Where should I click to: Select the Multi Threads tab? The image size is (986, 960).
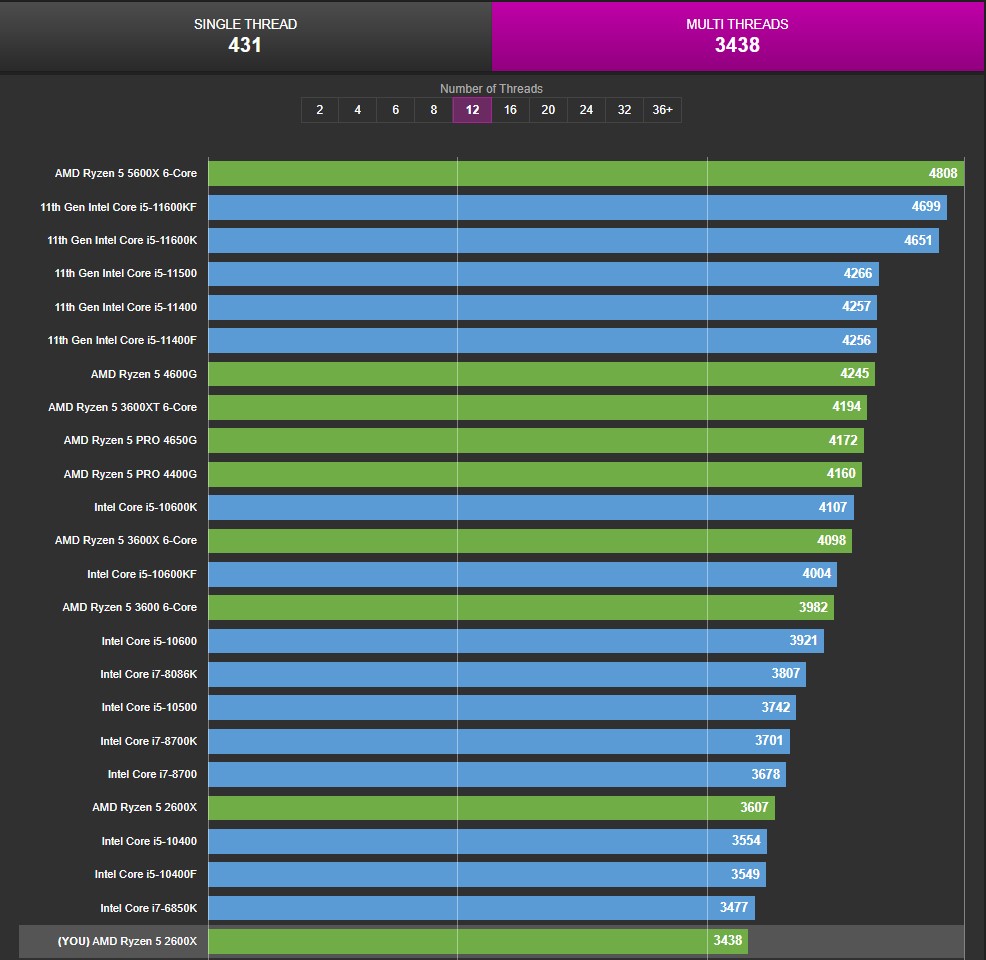click(738, 36)
